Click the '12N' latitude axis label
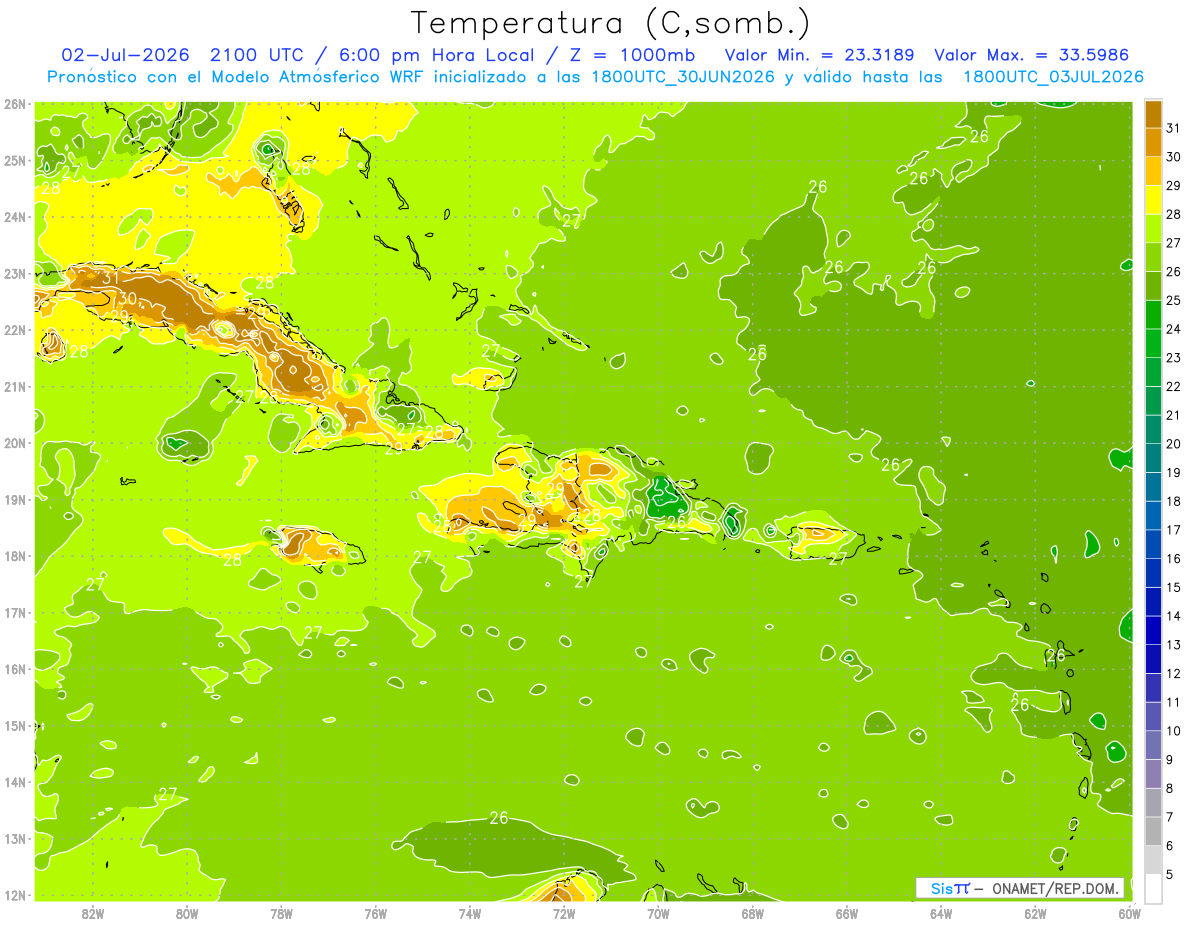1200x927 pixels. [14, 895]
